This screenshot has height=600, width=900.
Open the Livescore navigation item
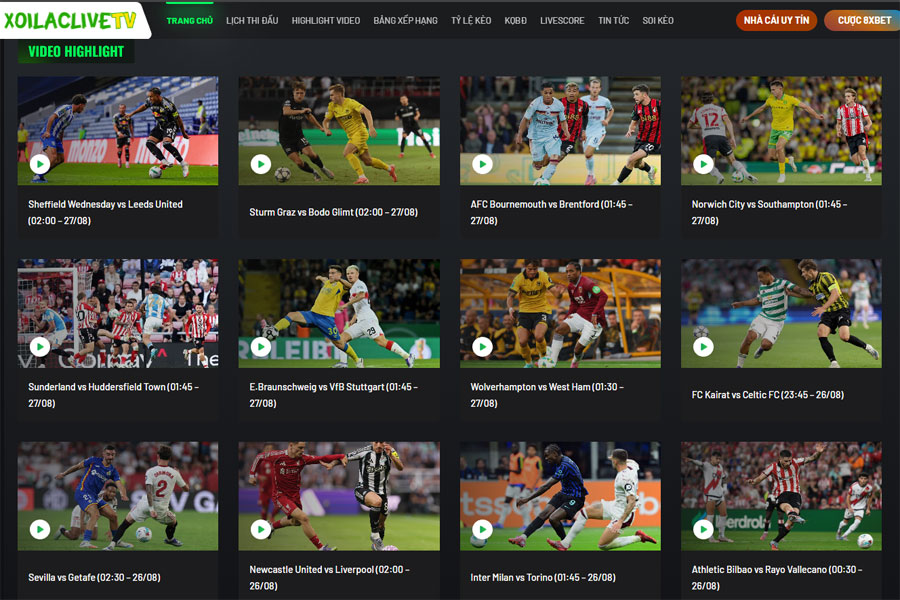pos(562,20)
